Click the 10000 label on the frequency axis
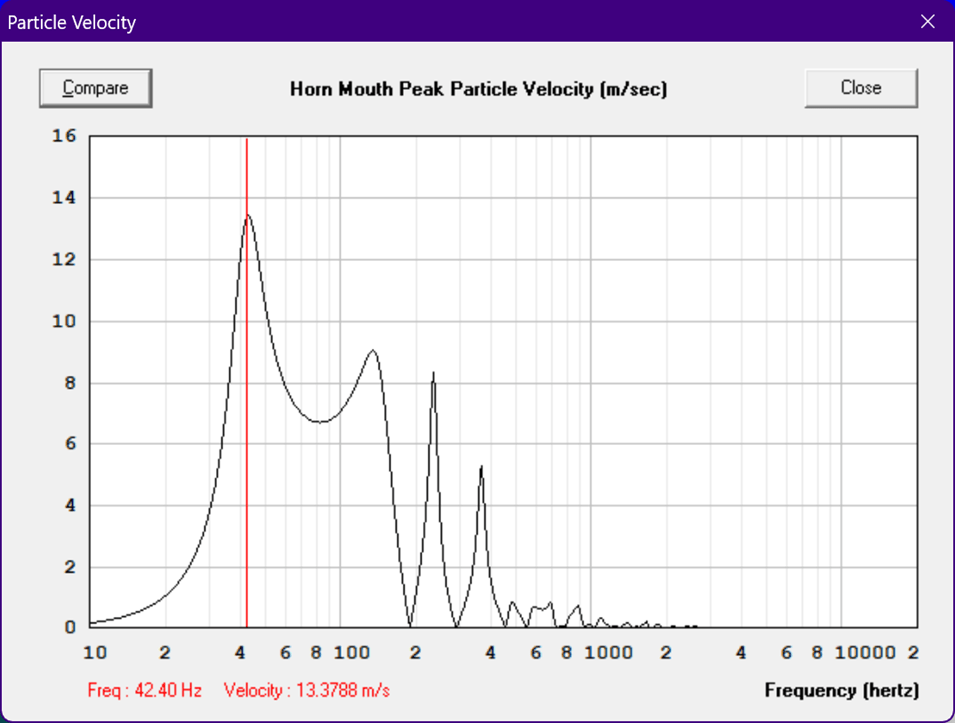The image size is (955, 723). (x=865, y=653)
